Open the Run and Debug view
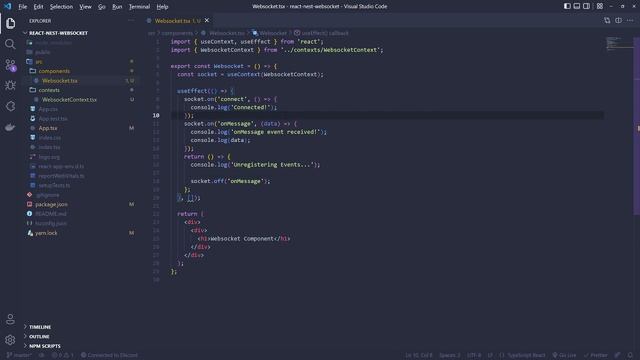Viewport: 640px width, 360px height. point(10,85)
